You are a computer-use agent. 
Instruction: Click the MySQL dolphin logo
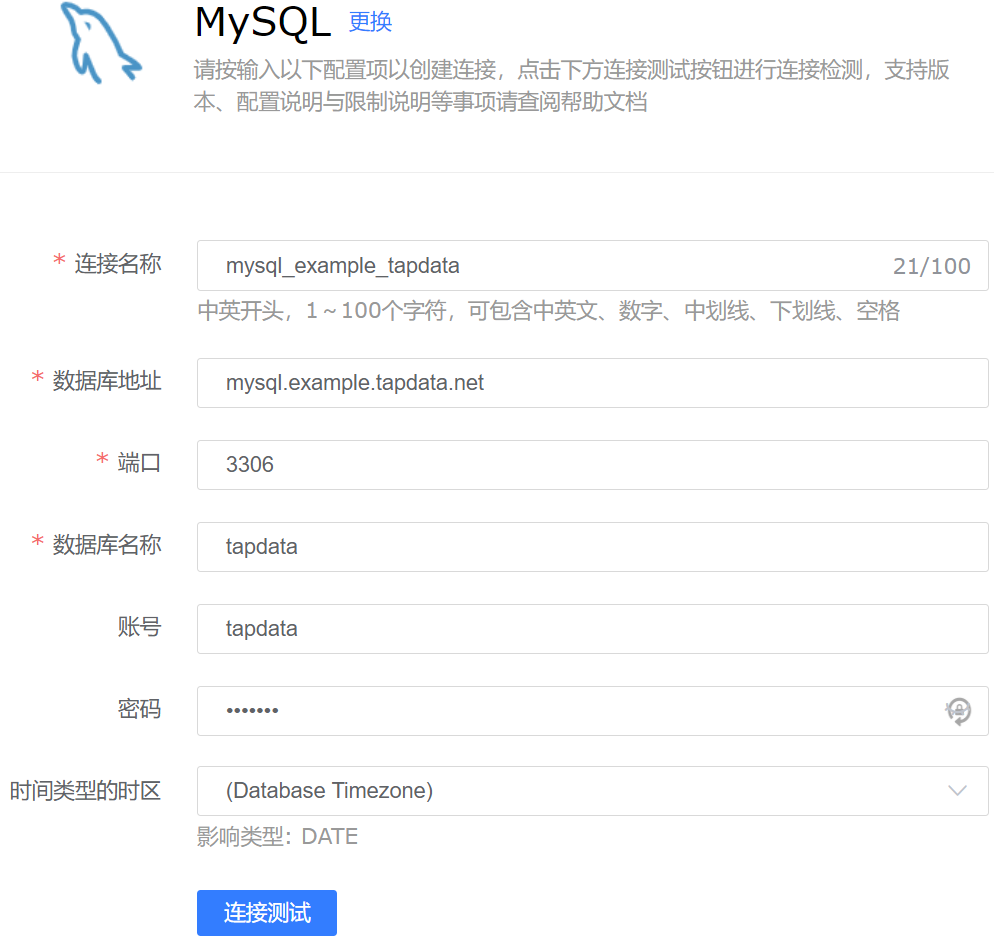[101, 43]
